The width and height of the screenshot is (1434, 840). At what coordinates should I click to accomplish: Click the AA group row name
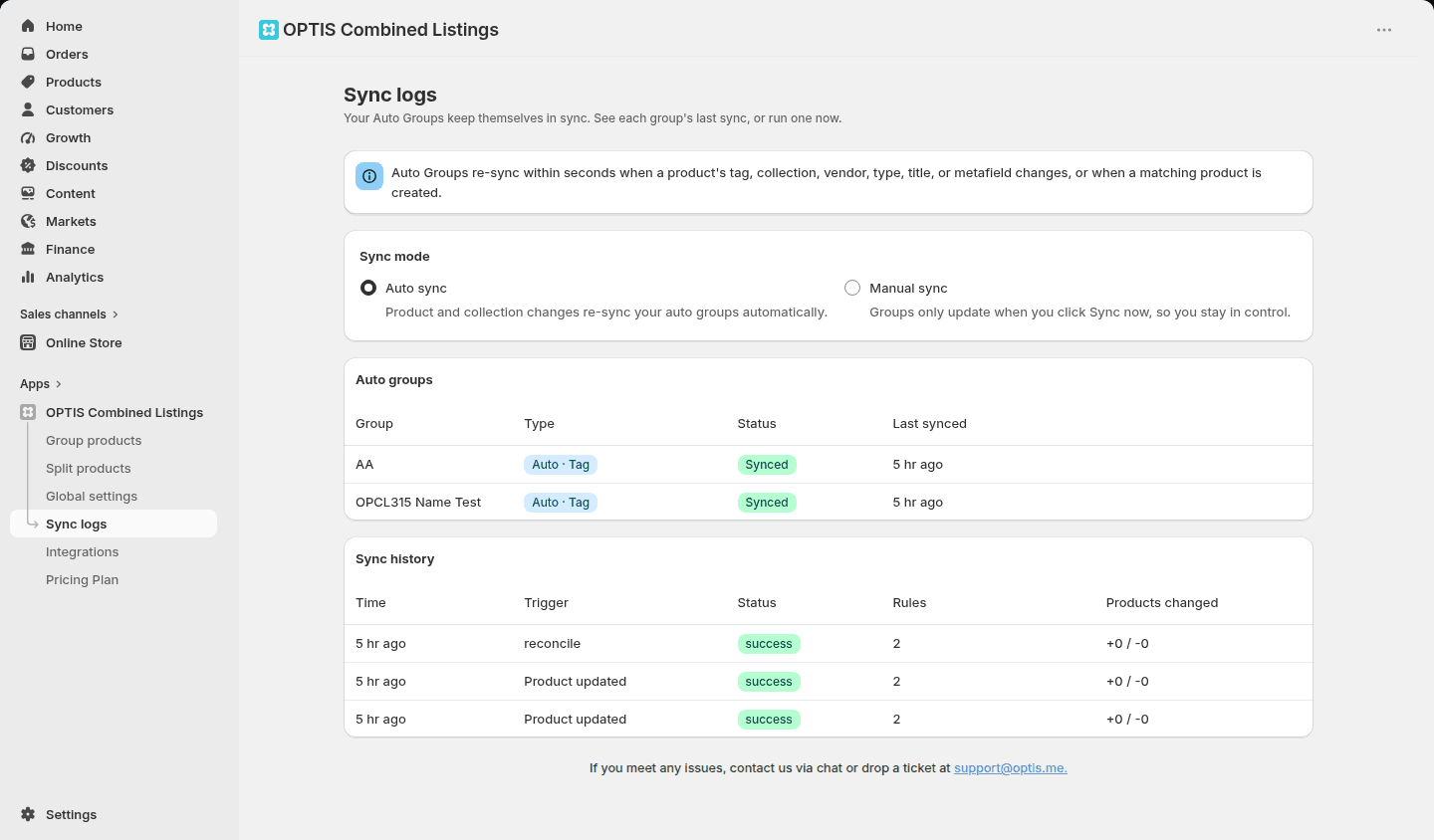(364, 465)
